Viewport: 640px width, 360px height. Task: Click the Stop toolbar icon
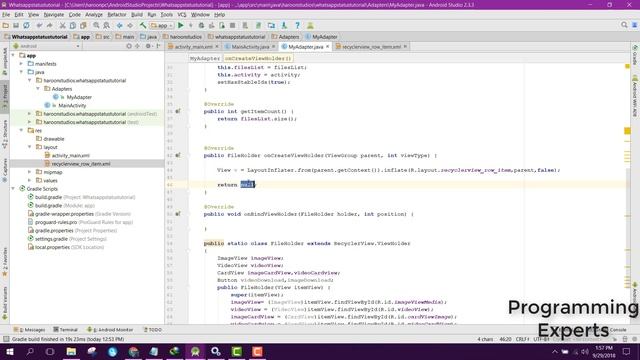[233, 25]
